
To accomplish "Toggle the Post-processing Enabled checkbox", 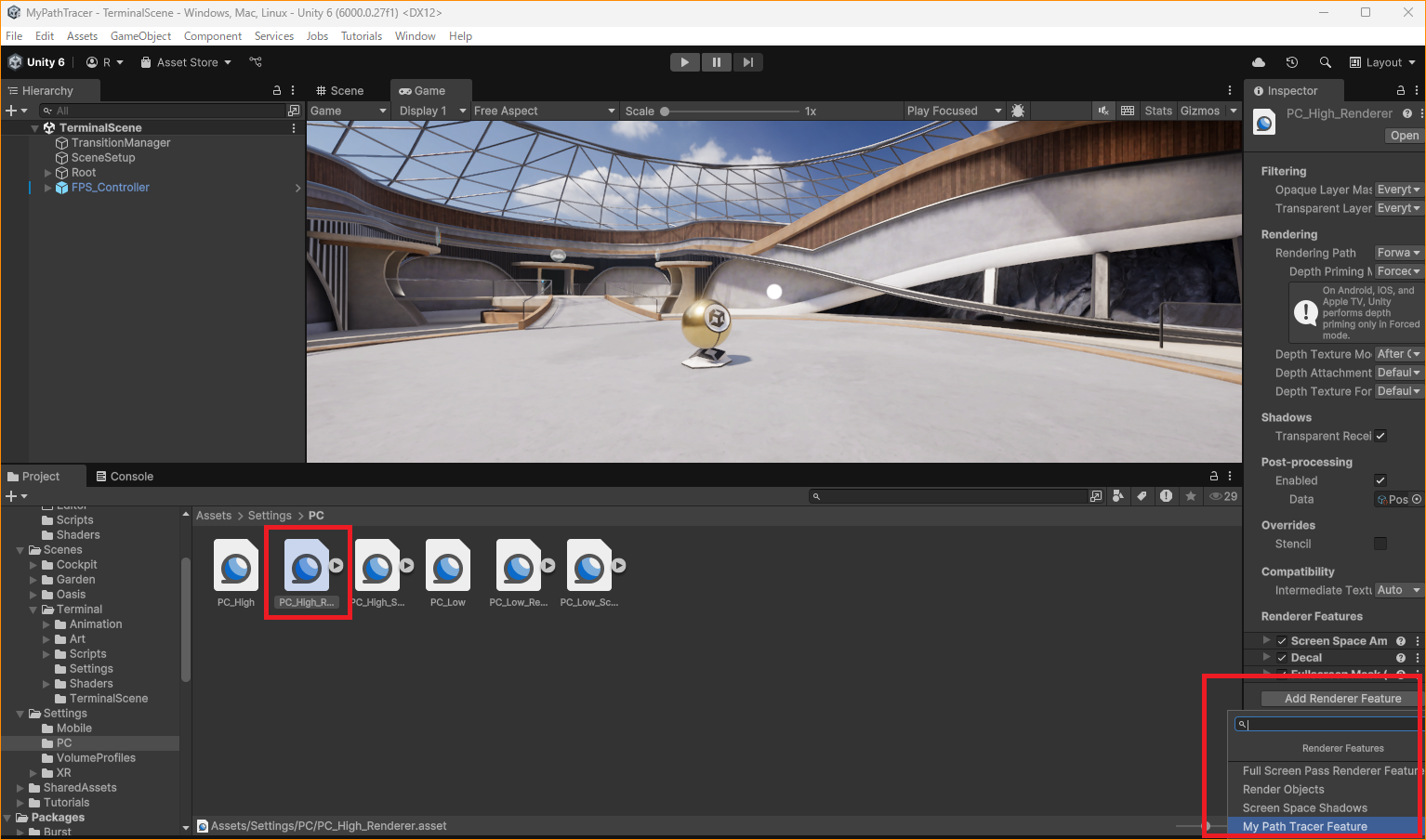I will tap(1380, 480).
